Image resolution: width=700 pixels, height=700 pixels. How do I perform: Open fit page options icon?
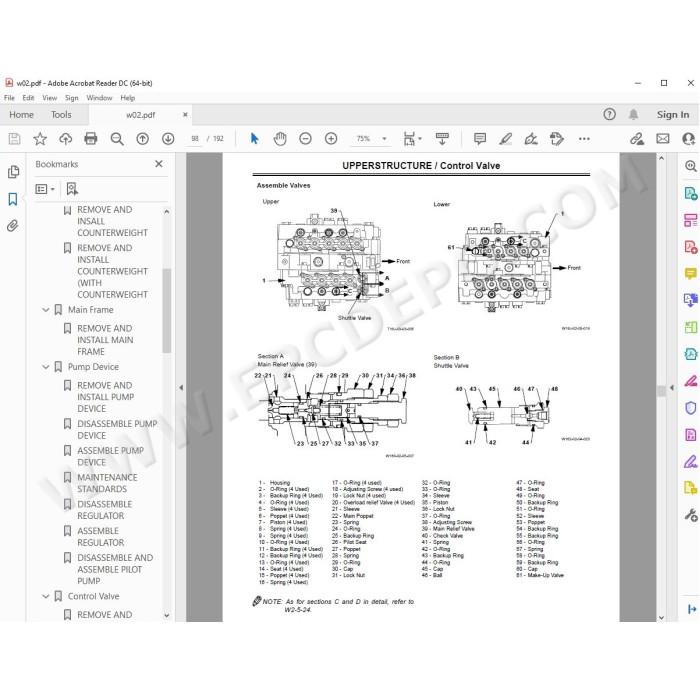click(x=412, y=139)
